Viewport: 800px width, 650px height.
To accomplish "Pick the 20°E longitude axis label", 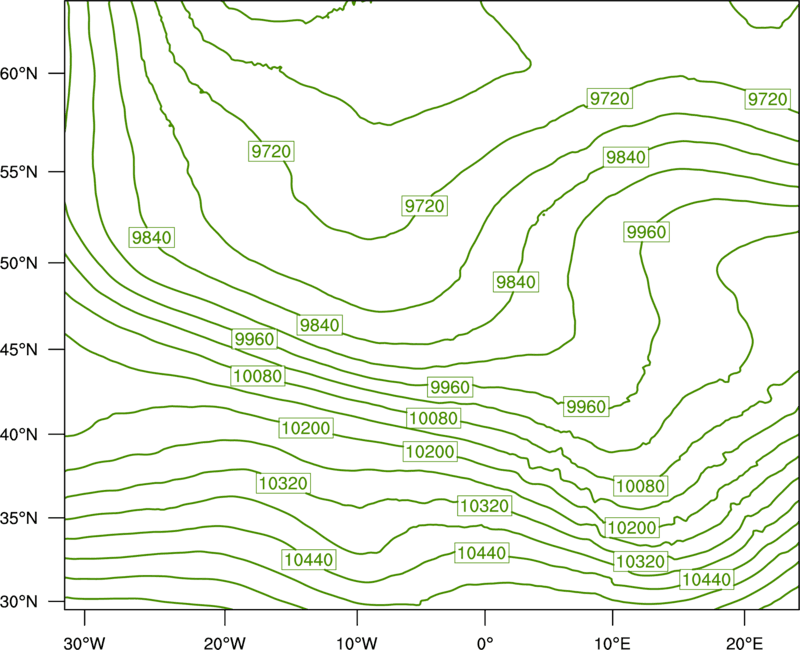I will pos(744,643).
